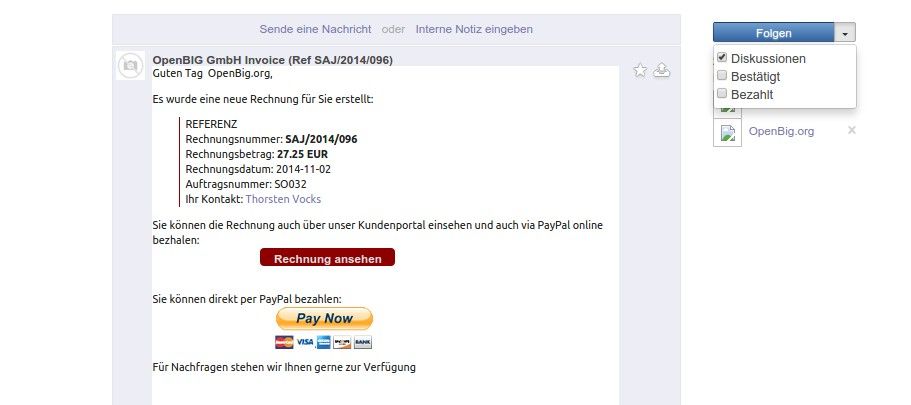Click the Bank payment icon

[363, 342]
